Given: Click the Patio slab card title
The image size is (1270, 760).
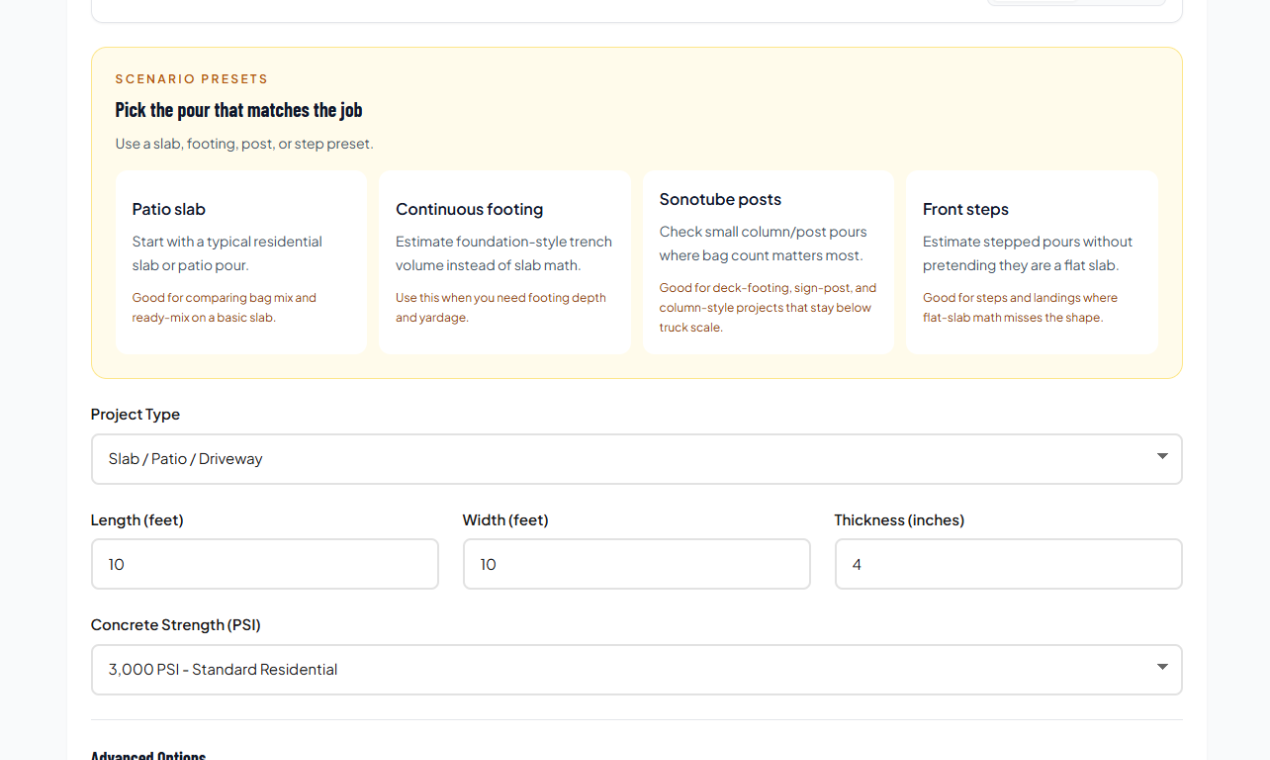Looking at the screenshot, I should coord(168,209).
